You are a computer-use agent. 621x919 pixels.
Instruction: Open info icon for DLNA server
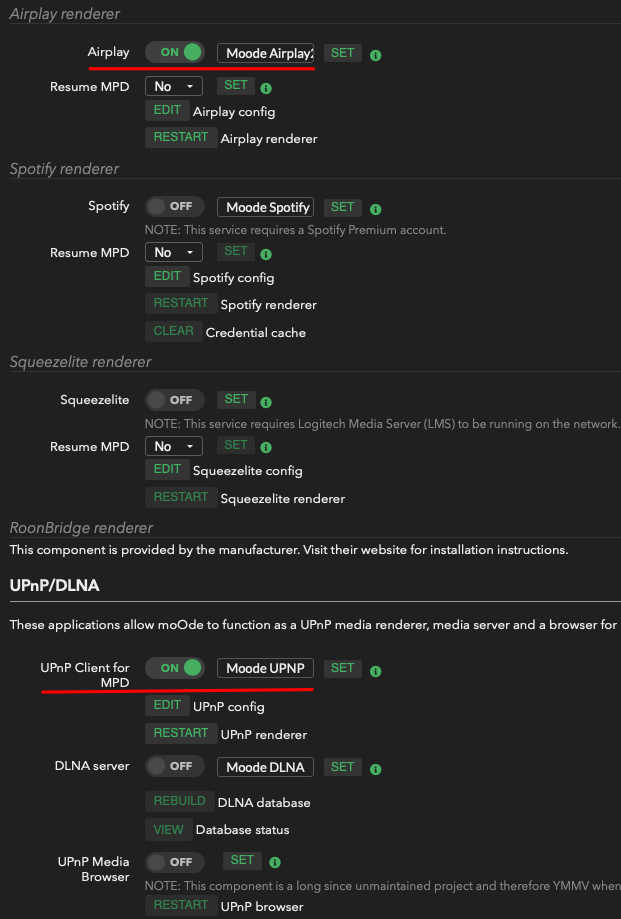point(376,769)
